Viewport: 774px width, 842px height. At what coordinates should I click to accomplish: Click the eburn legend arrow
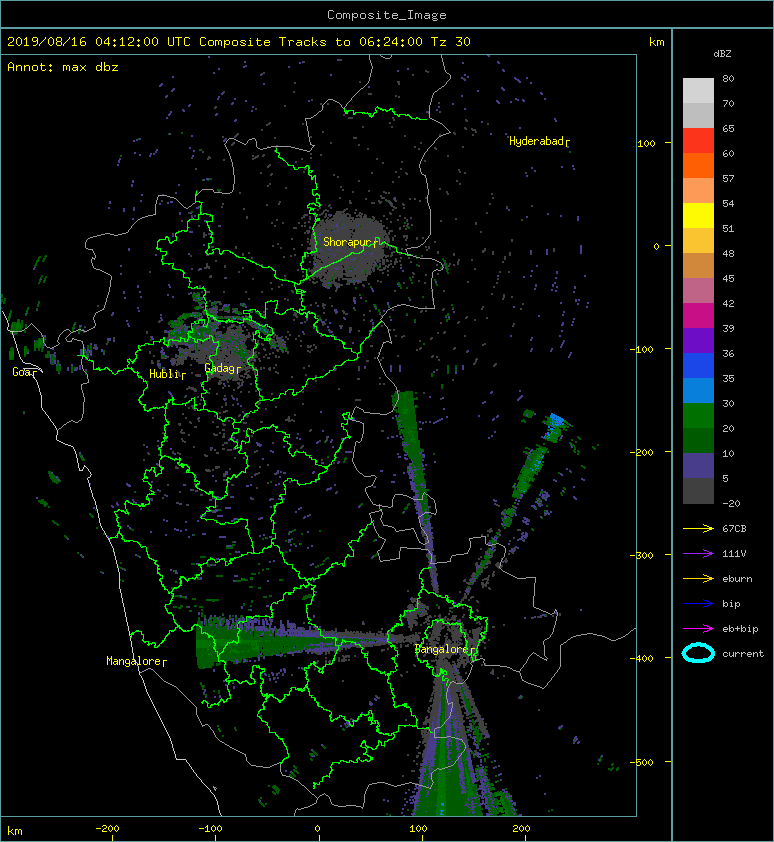pos(698,578)
